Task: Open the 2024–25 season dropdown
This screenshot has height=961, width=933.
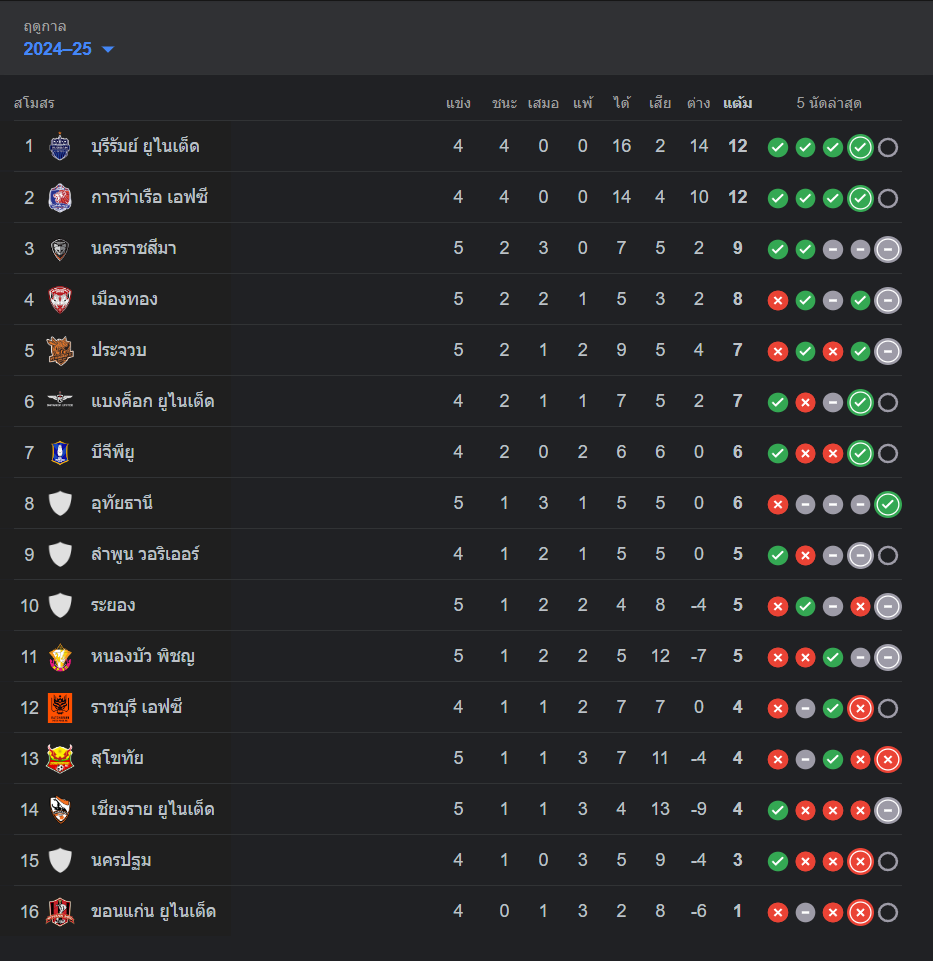Action: pyautogui.click(x=69, y=49)
